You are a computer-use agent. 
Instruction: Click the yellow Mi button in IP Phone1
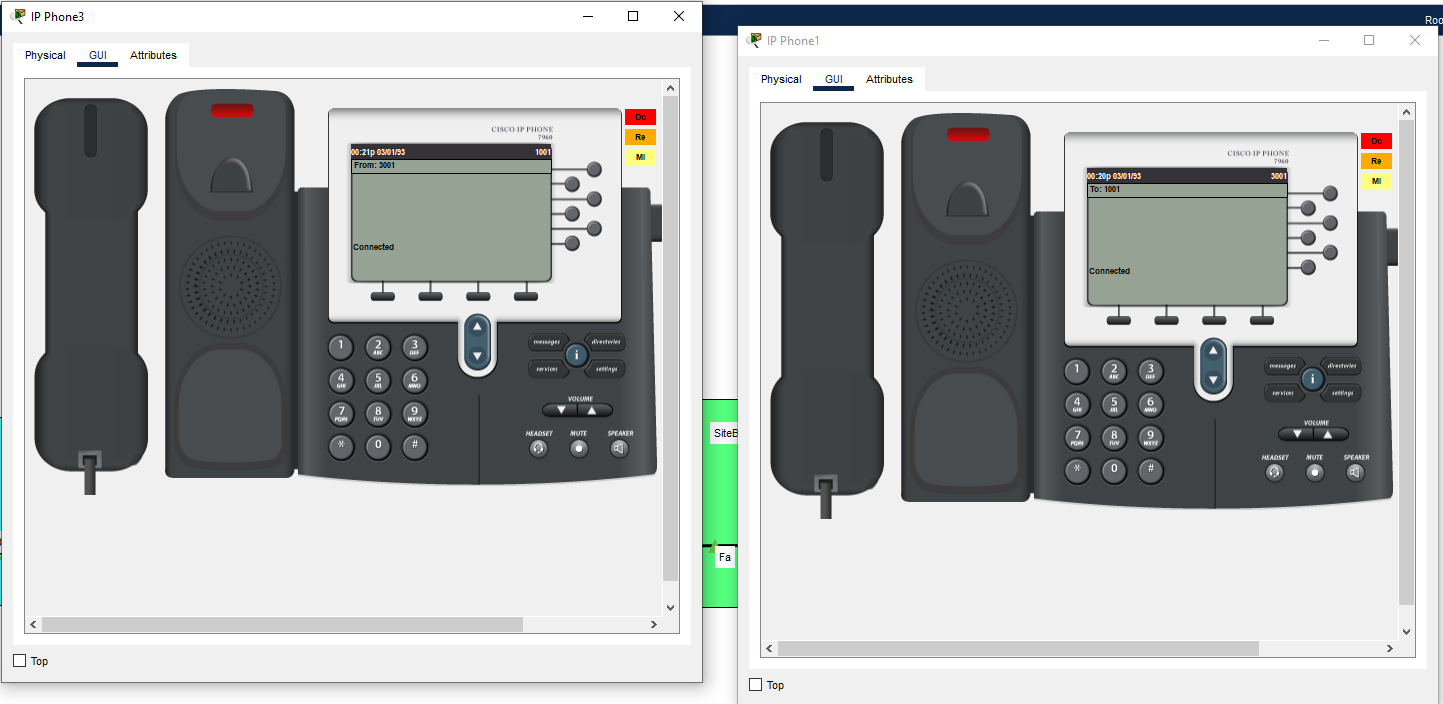pyautogui.click(x=1376, y=181)
